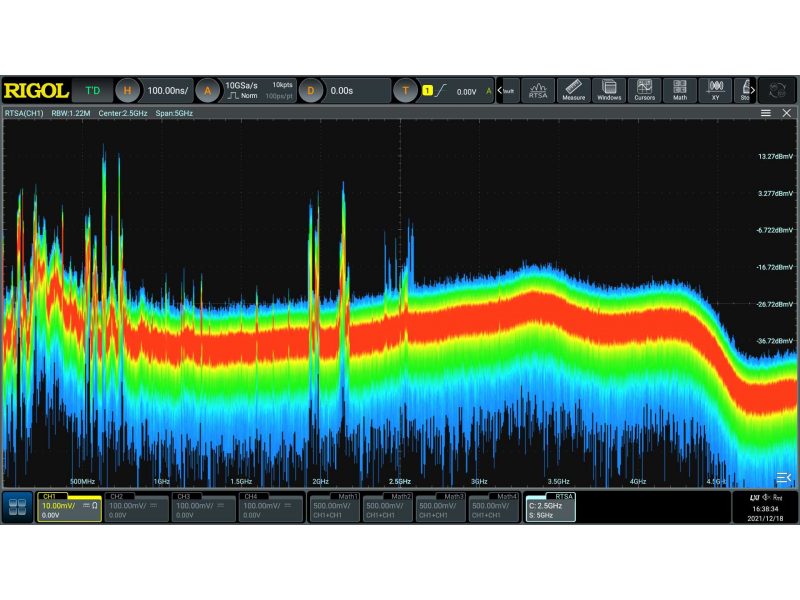Open the trigger level T settings
Image resolution: width=800 pixels, height=600 pixels.
[405, 91]
